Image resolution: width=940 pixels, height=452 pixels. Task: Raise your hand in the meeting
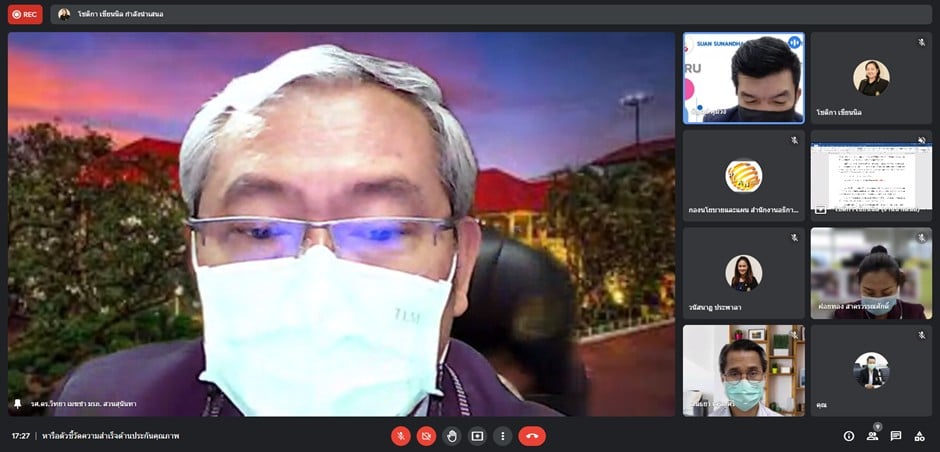452,436
